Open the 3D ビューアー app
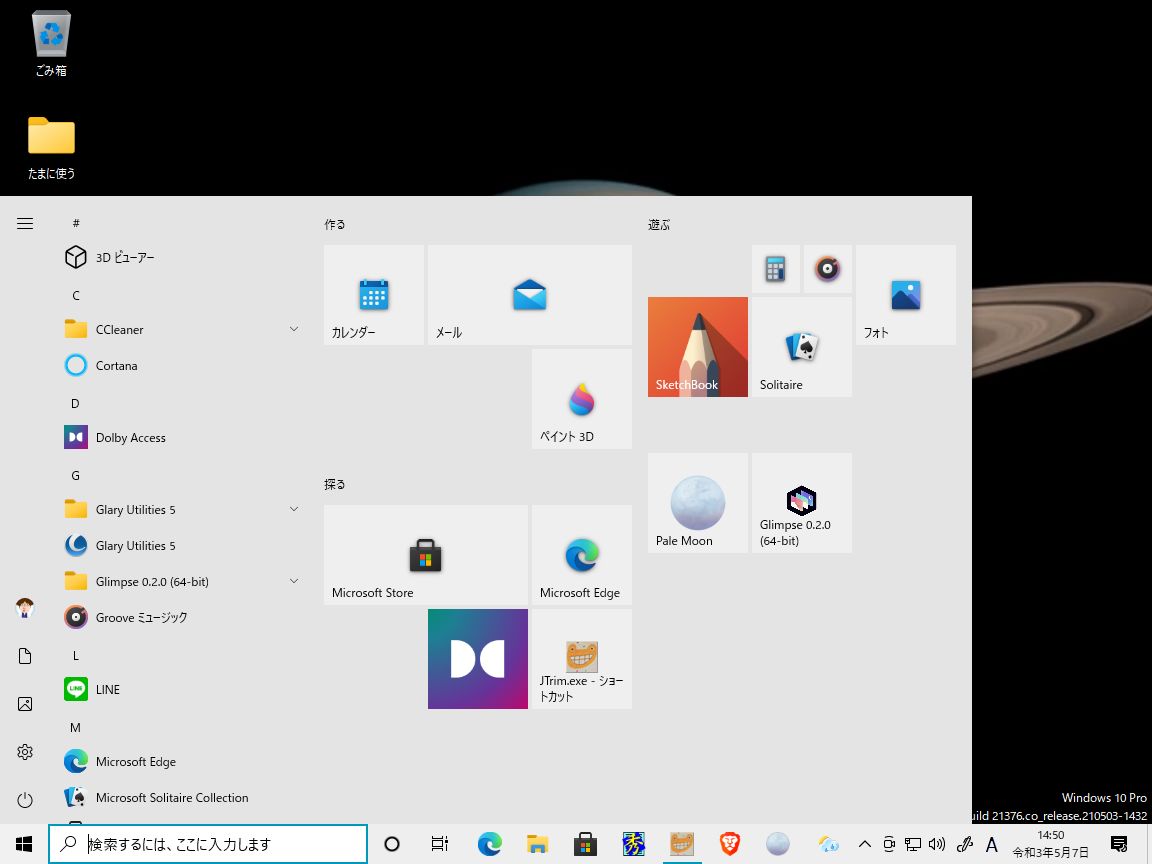This screenshot has width=1152, height=864. 183,257
